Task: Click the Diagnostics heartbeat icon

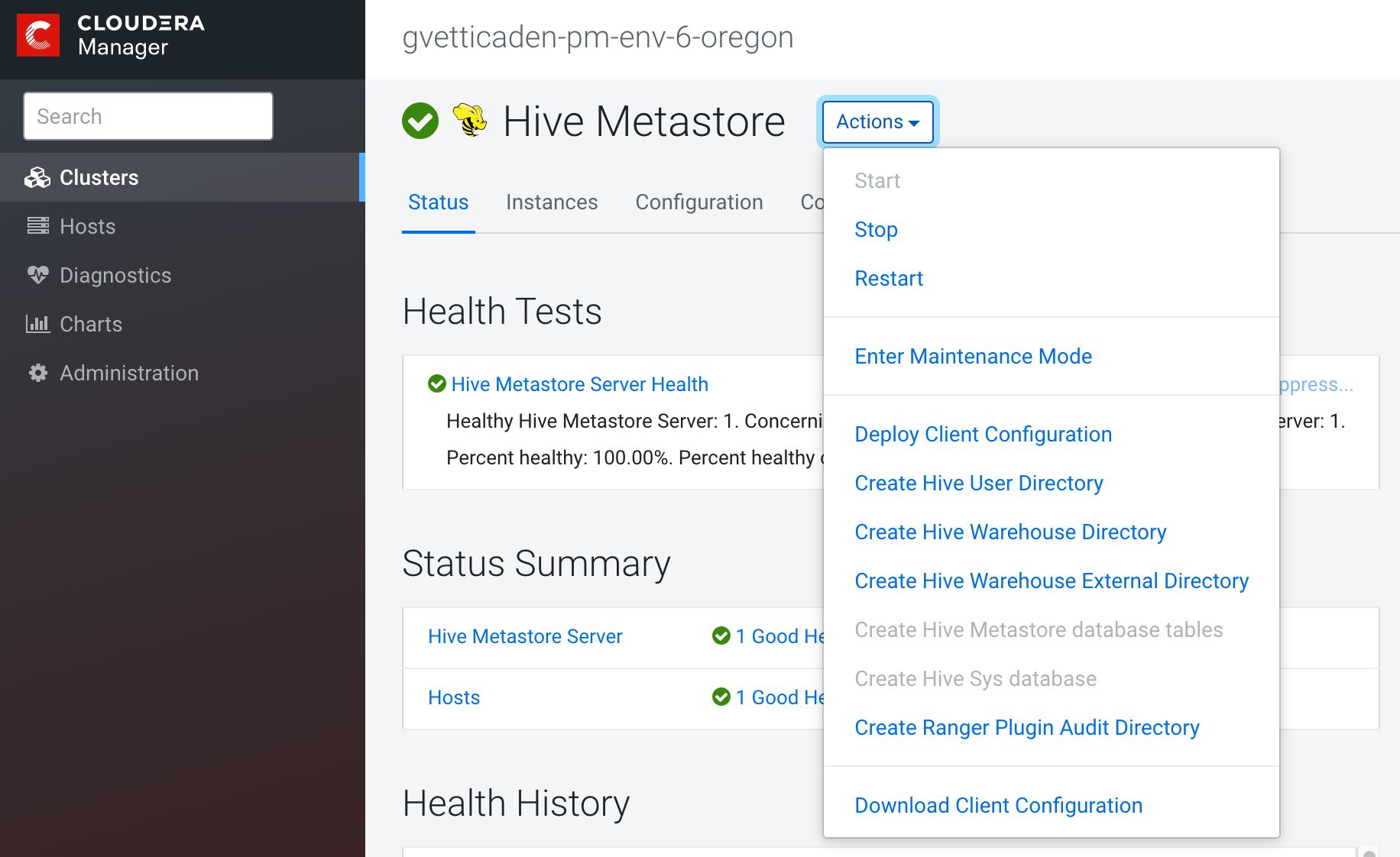Action: (x=37, y=275)
